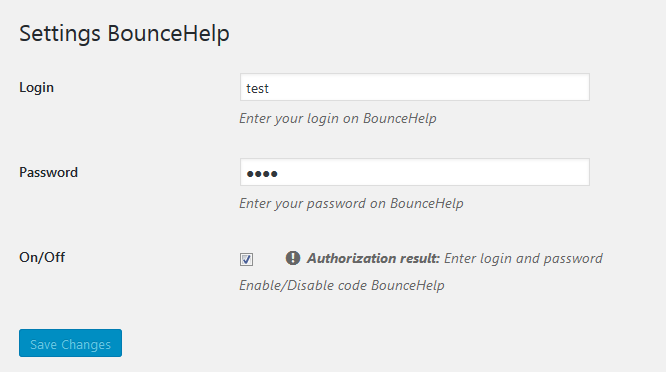Screen dimensions: 666x372
Task: Click the blue checkmark inside the checkbox
Action: (x=246, y=259)
